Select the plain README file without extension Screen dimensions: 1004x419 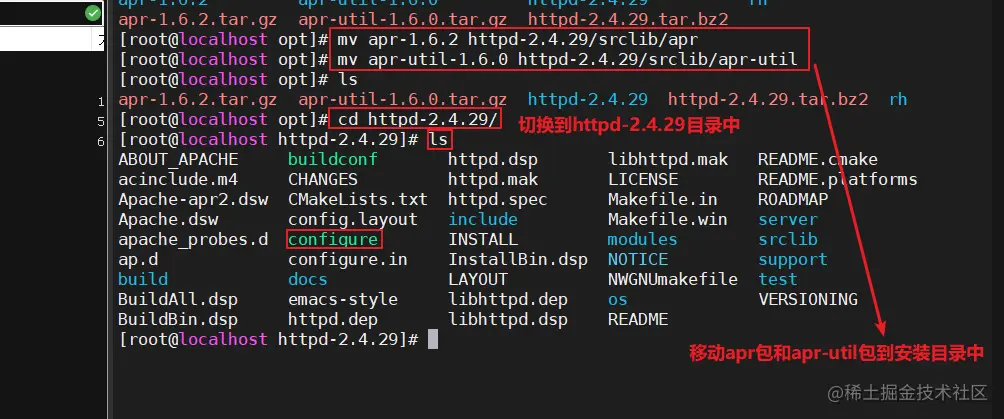638,319
